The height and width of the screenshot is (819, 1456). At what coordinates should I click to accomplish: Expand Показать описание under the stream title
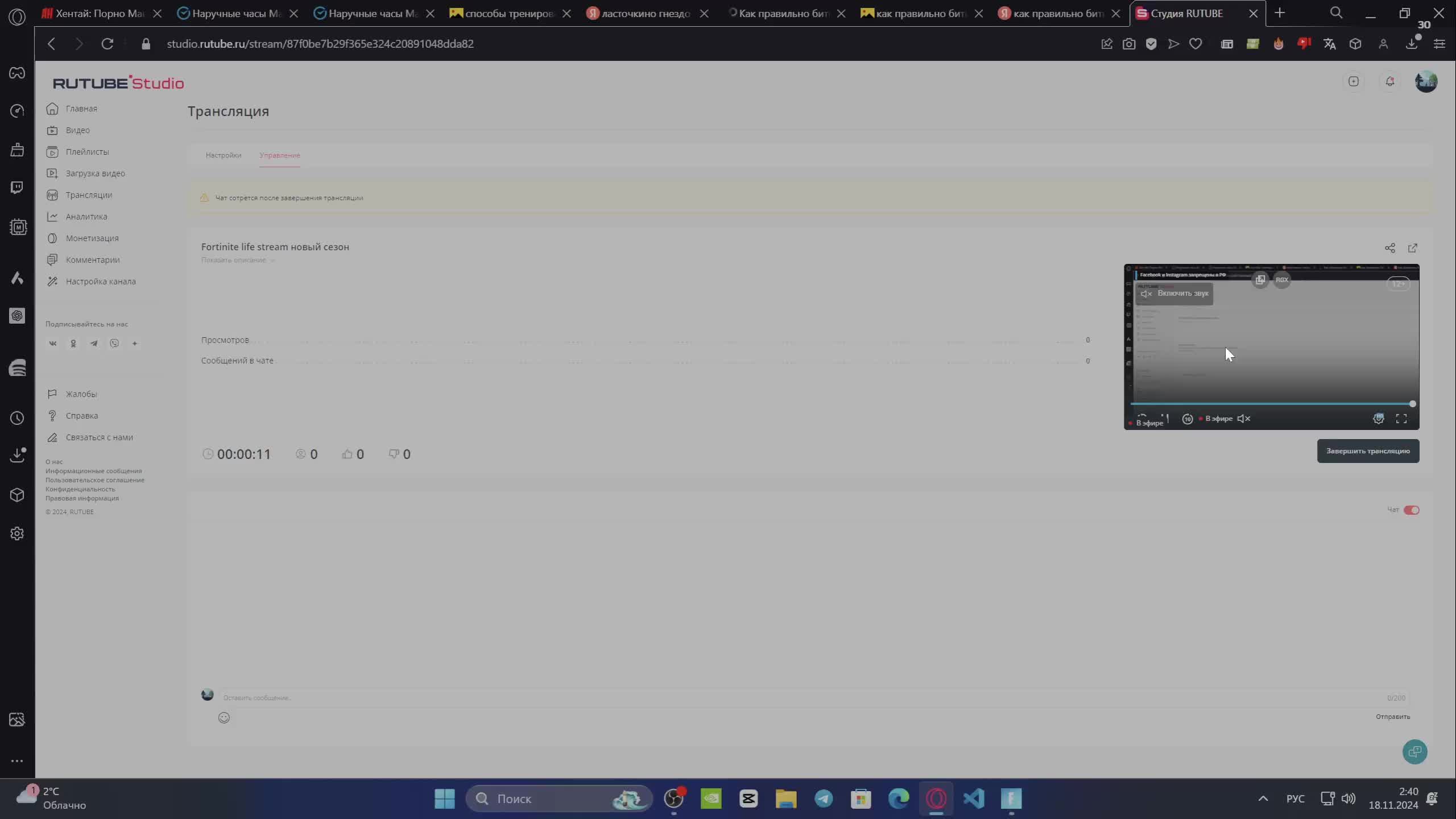238,260
